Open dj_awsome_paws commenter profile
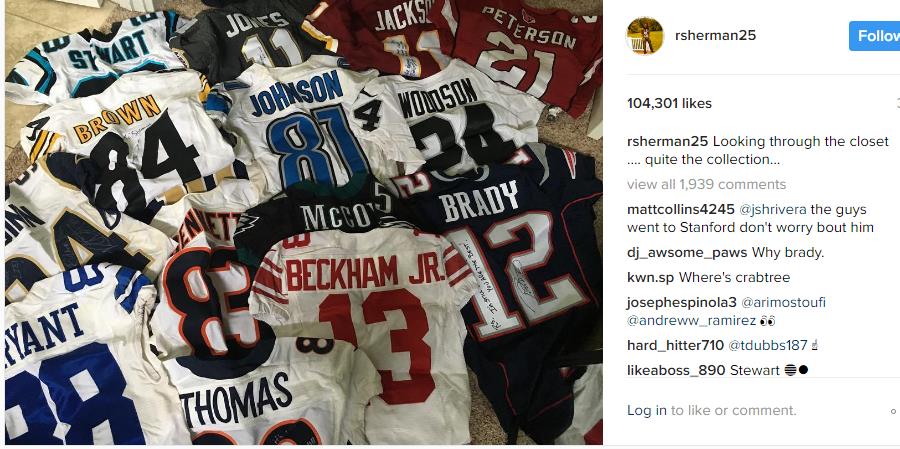 (687, 253)
